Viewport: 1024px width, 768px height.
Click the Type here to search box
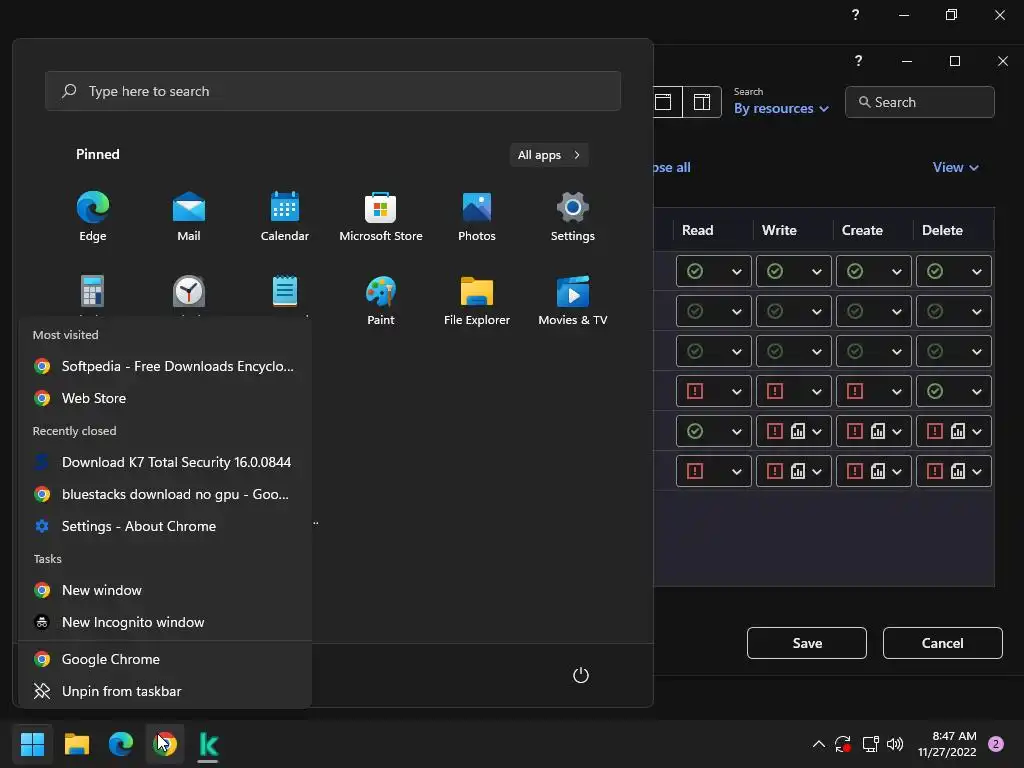[333, 91]
